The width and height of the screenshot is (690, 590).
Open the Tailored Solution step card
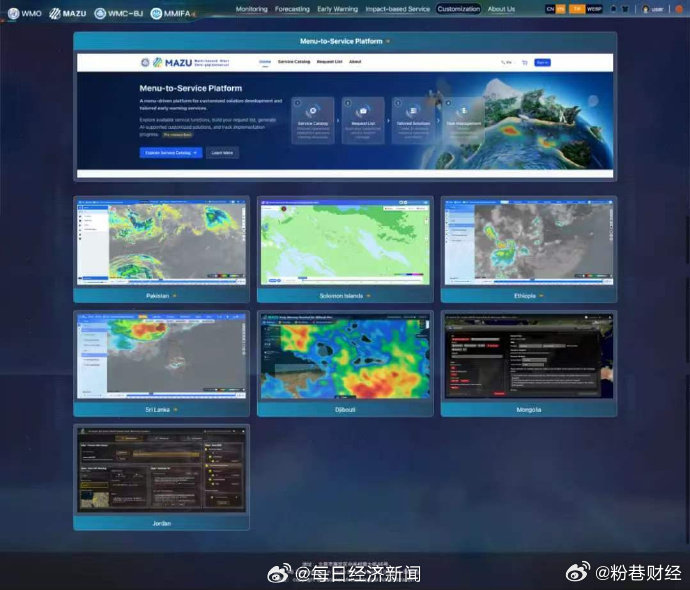pos(413,120)
